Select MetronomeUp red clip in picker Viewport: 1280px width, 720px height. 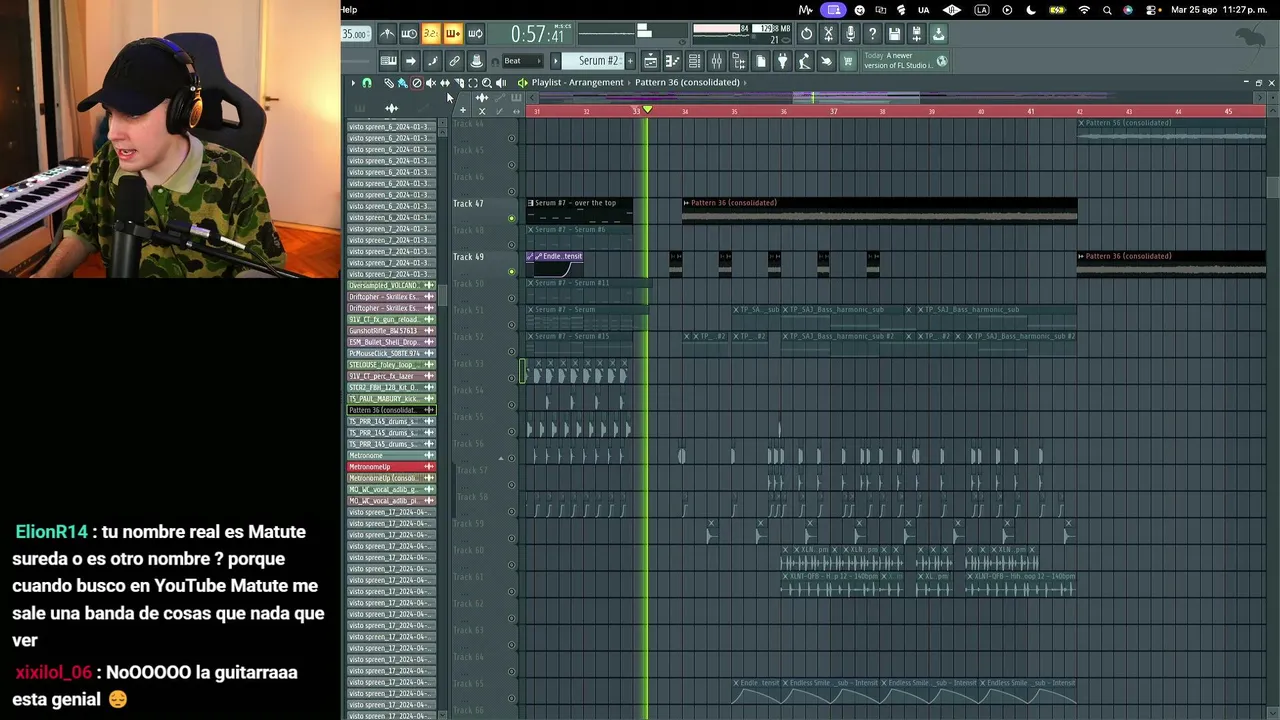[x=391, y=467]
